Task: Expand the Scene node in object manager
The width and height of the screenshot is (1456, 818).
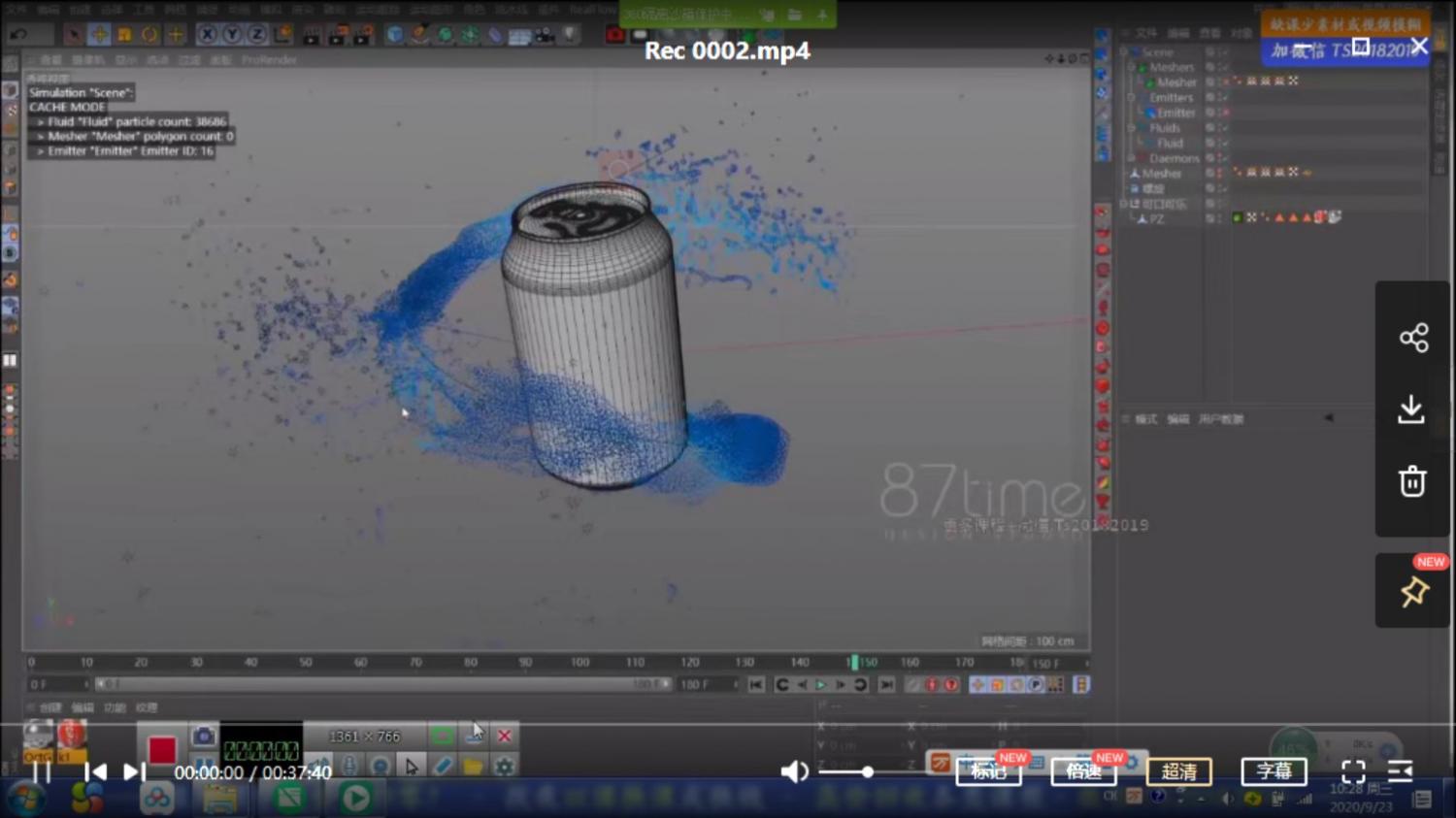Action: pyautogui.click(x=1124, y=52)
